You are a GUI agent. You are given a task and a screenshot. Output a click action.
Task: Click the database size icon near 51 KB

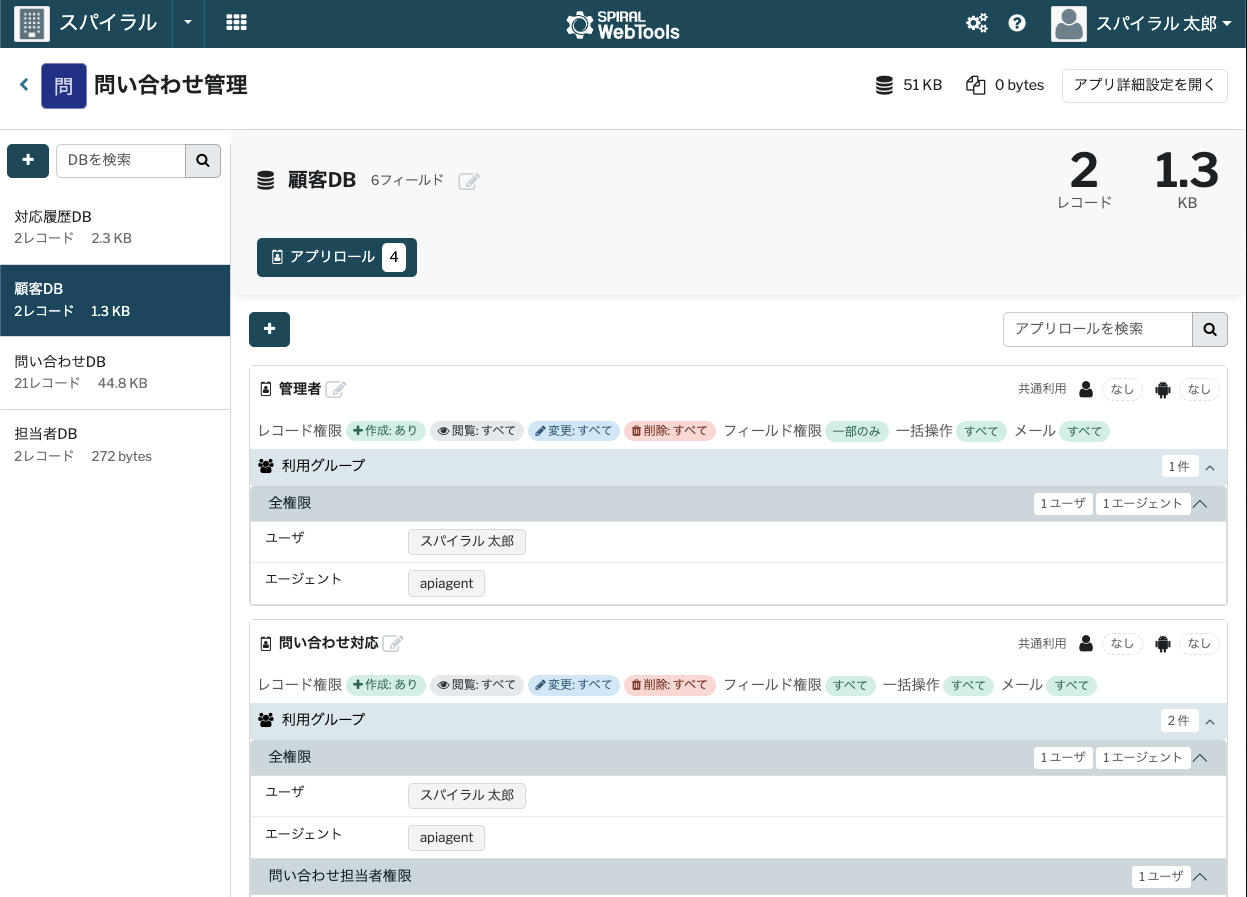[x=884, y=85]
